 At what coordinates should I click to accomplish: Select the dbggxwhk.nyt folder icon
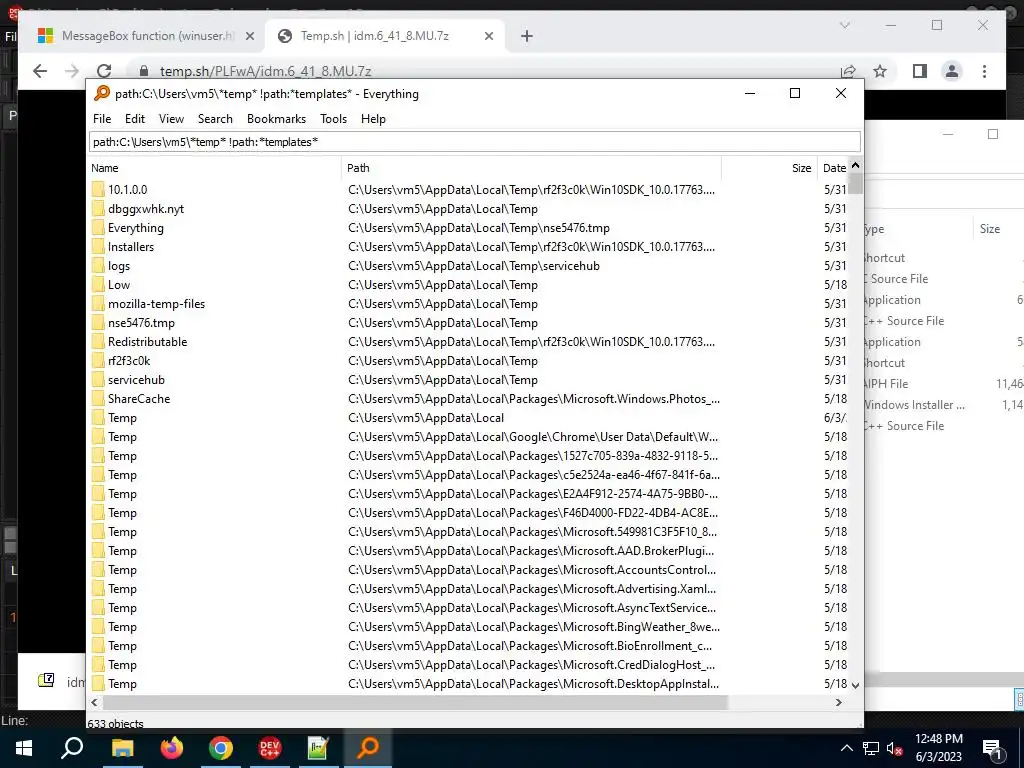point(98,208)
